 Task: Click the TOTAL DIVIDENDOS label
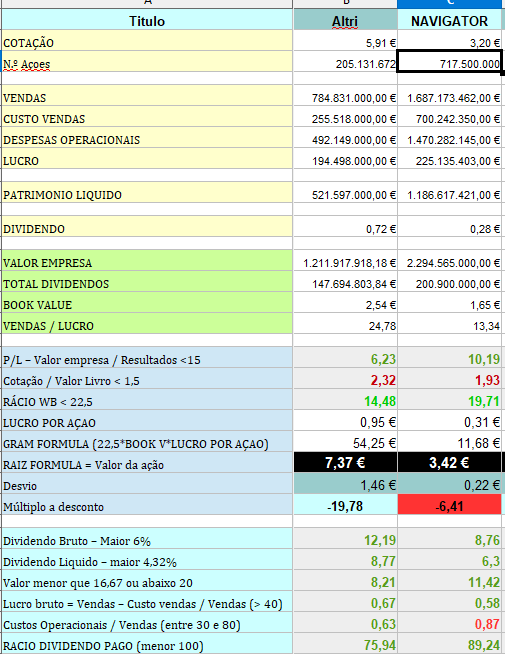click(x=147, y=283)
